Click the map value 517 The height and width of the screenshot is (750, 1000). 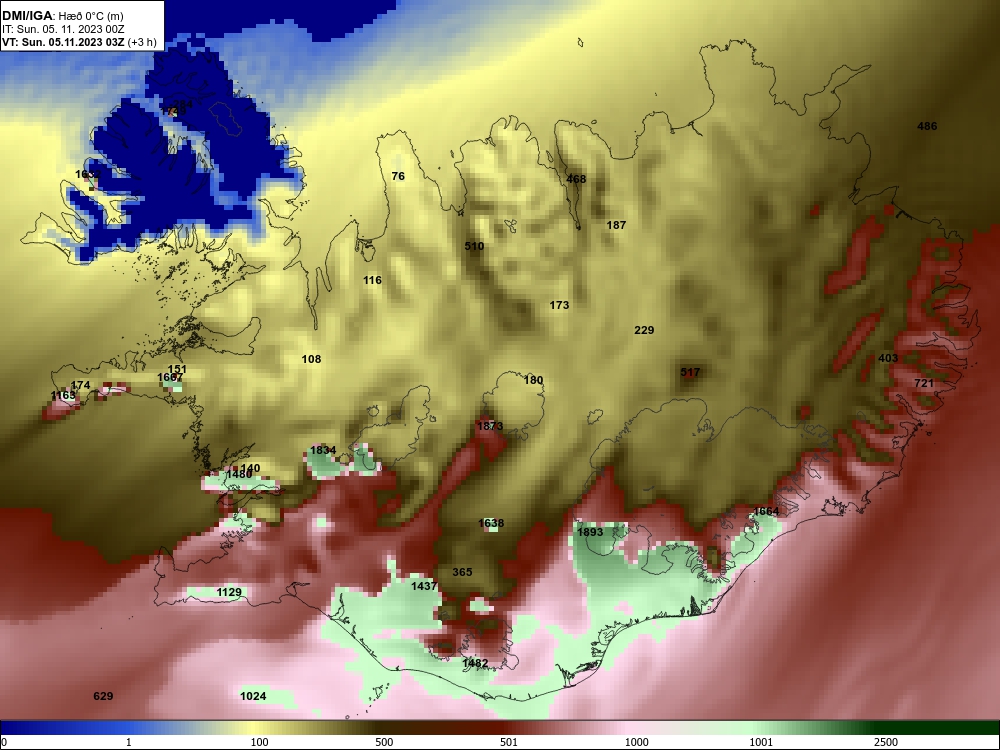point(690,372)
